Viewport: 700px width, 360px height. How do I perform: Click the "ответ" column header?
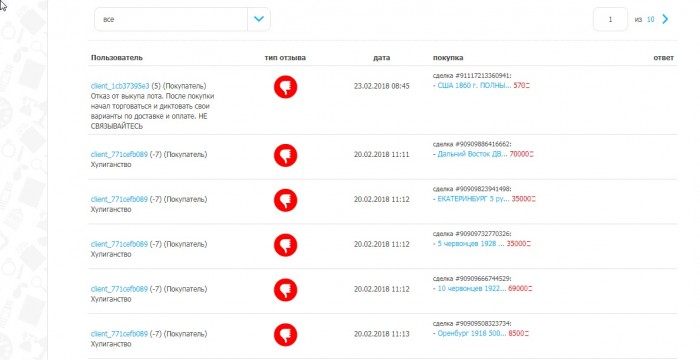coord(663,58)
